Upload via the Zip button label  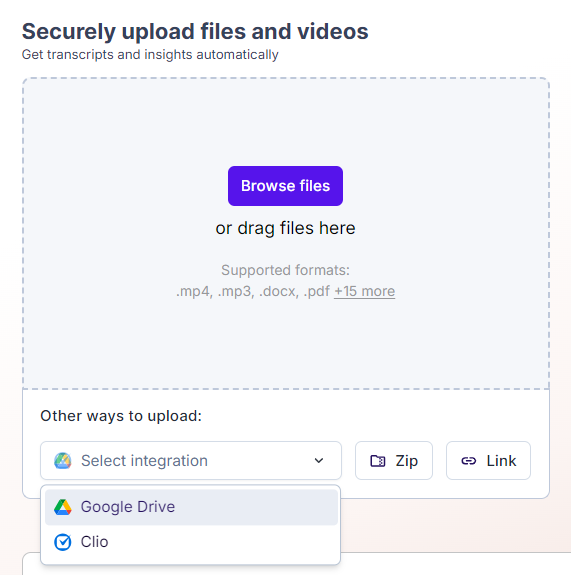tap(407, 461)
